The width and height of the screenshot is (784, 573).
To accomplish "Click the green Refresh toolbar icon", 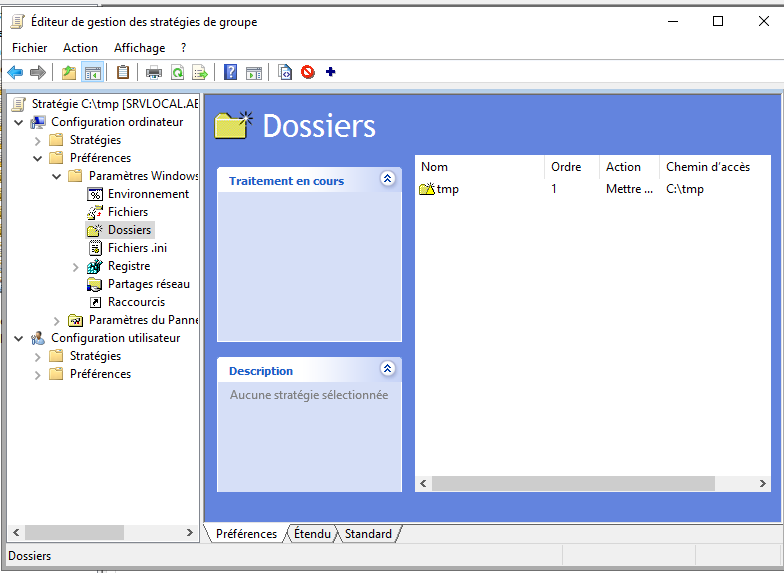I will (177, 72).
